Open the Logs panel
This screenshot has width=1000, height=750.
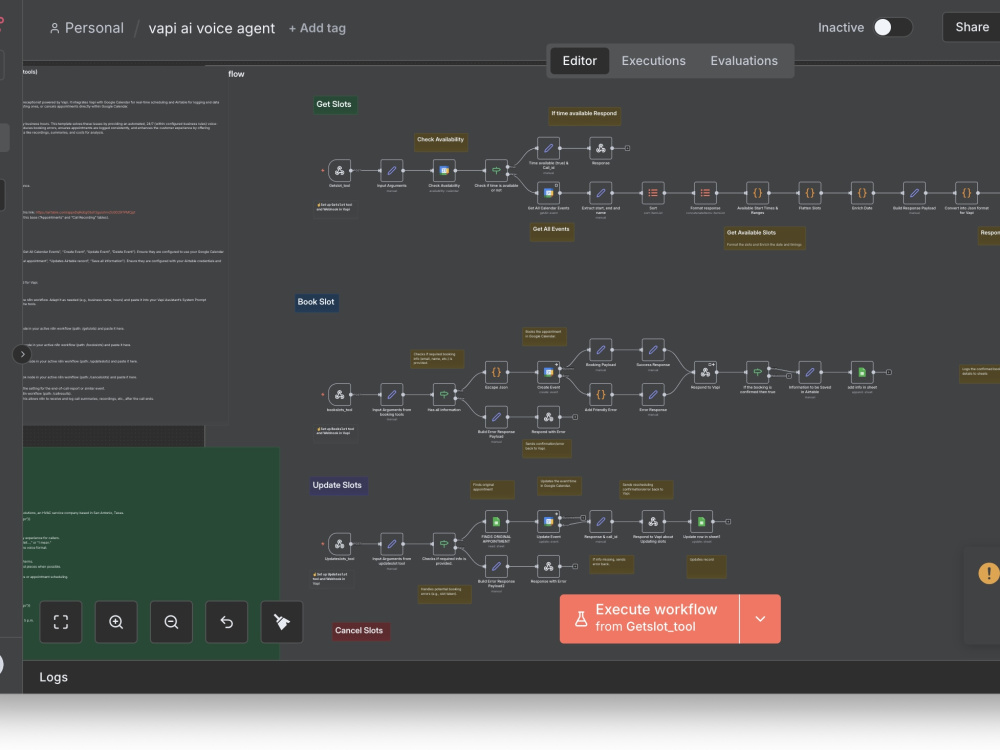[54, 677]
